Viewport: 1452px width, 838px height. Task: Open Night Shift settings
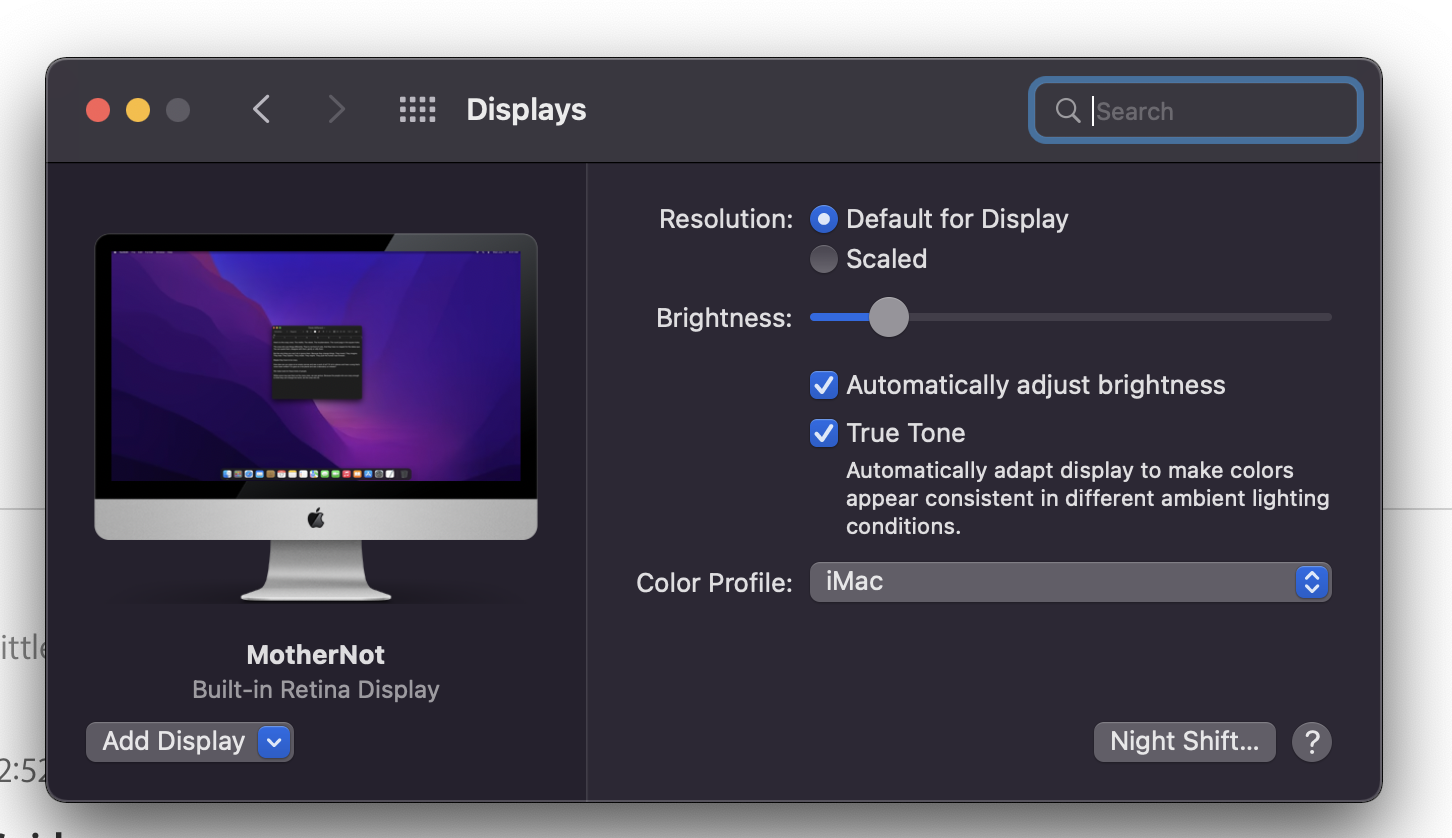pos(1185,742)
